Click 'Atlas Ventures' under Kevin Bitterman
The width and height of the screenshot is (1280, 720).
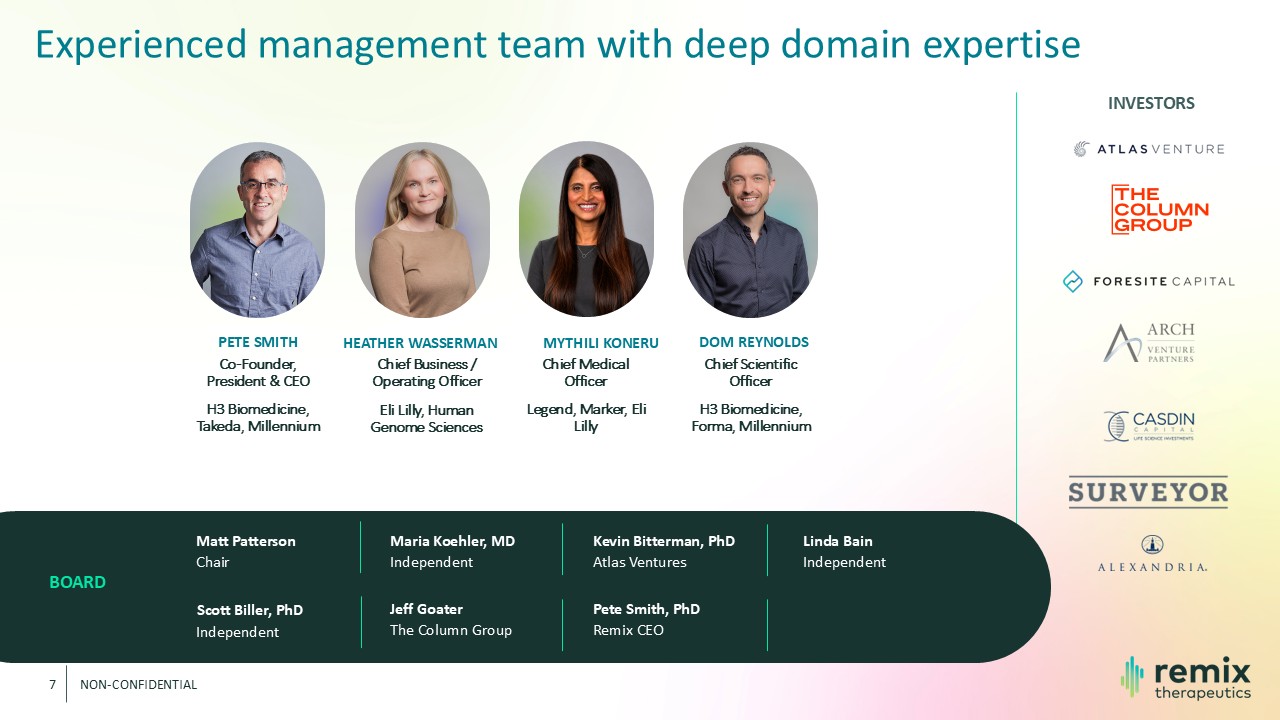click(640, 562)
